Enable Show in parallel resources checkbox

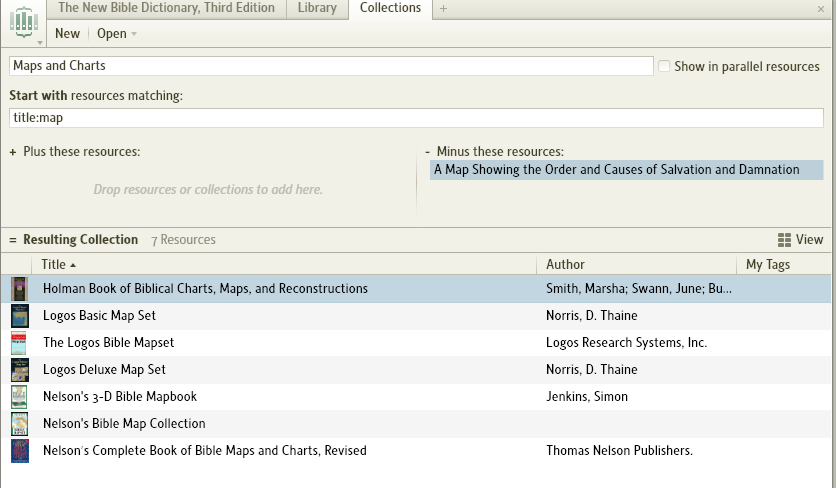664,66
